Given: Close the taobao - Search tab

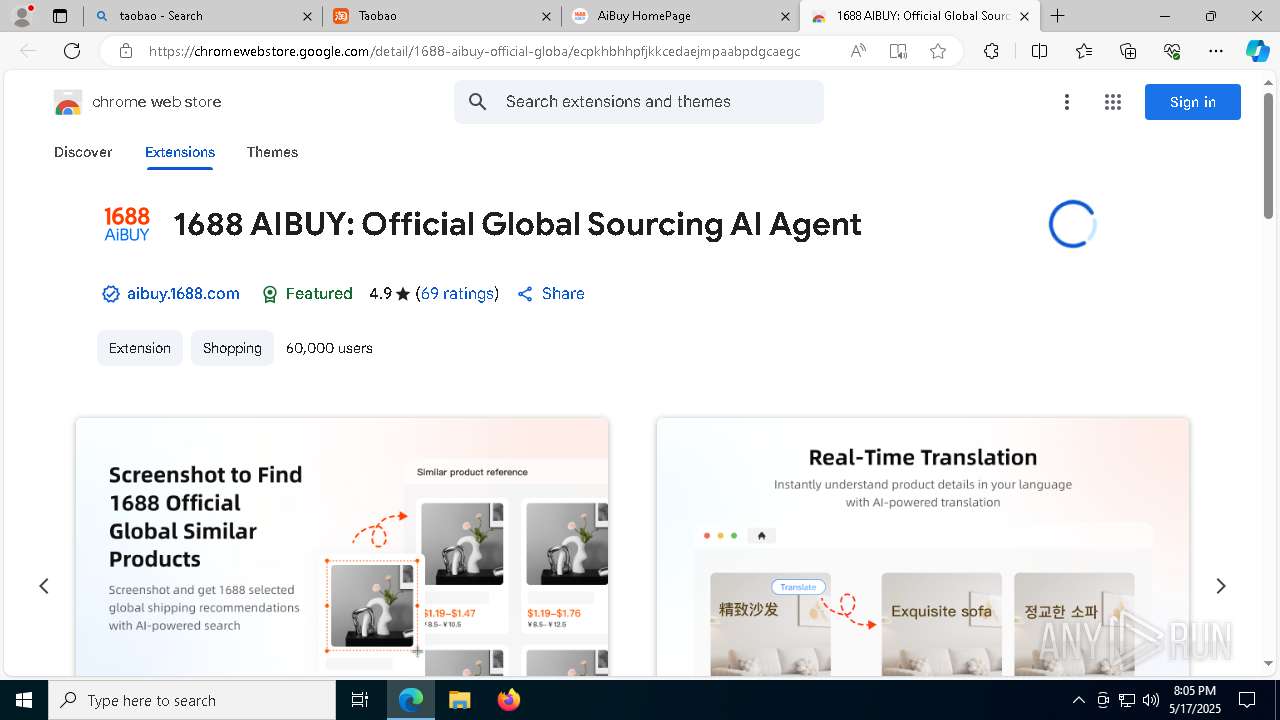Looking at the screenshot, I should pos(307,16).
